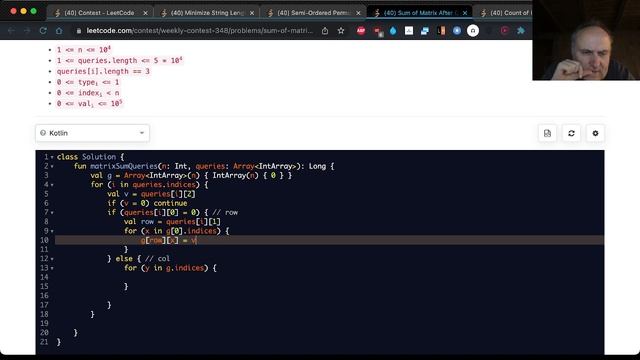Switch to the Semi-Ordered Permutation tab

(313, 13)
